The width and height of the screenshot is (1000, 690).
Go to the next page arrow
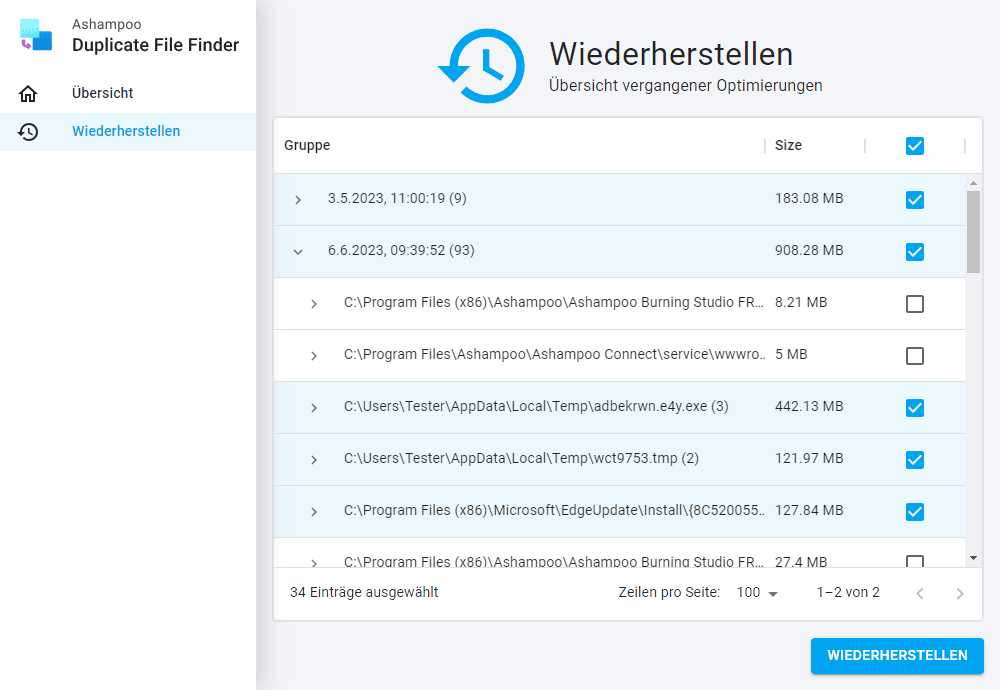(x=960, y=594)
